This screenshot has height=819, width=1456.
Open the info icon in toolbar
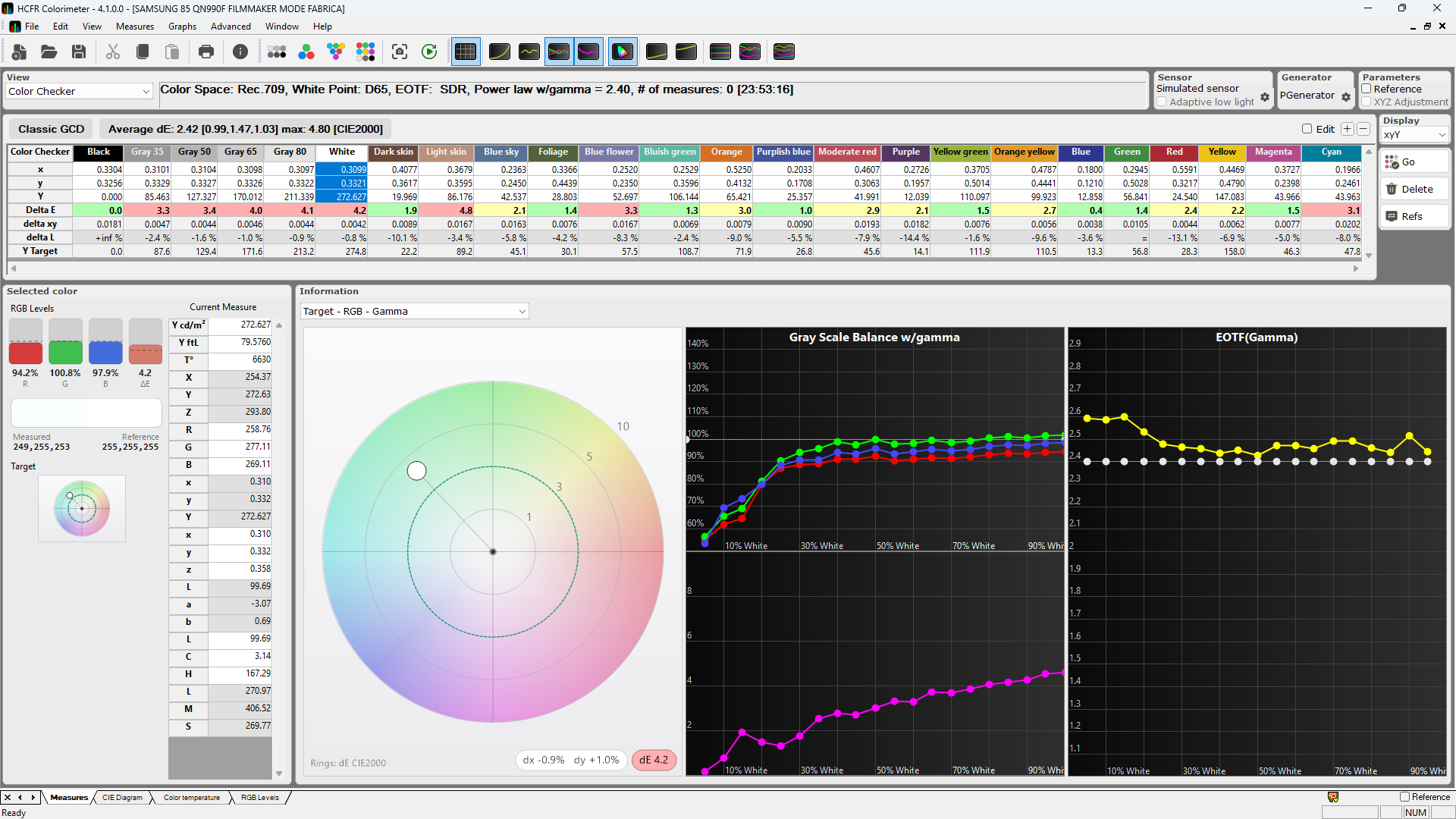pyautogui.click(x=240, y=52)
